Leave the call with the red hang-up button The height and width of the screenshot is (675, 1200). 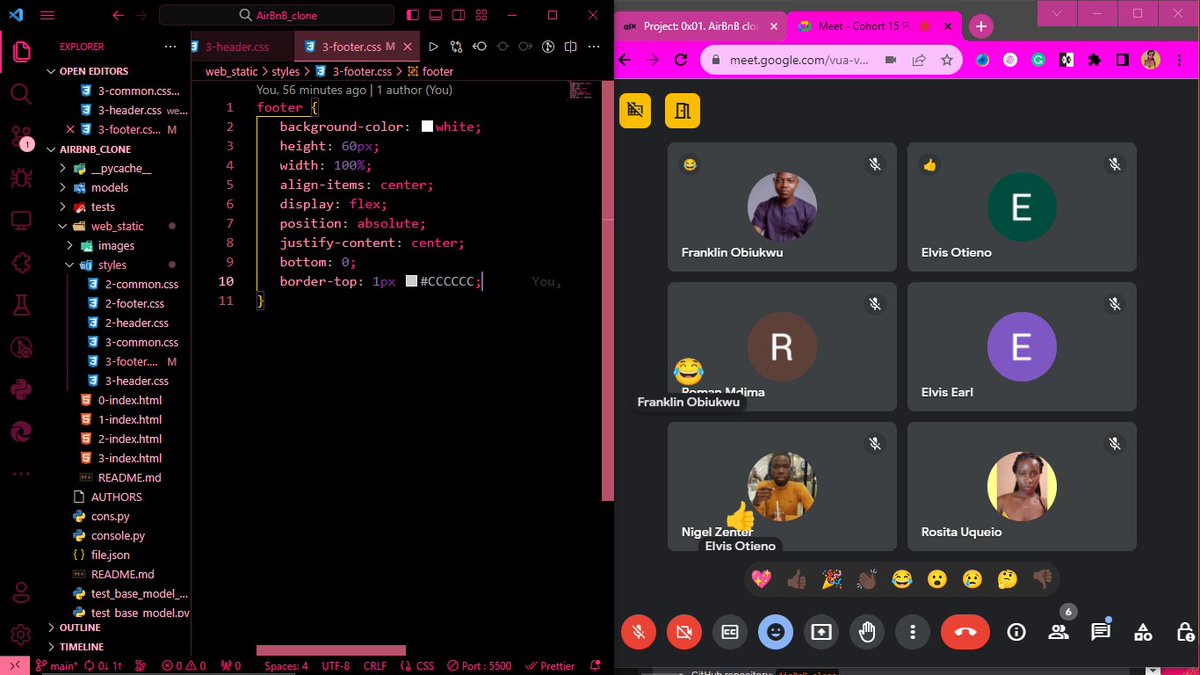point(965,632)
